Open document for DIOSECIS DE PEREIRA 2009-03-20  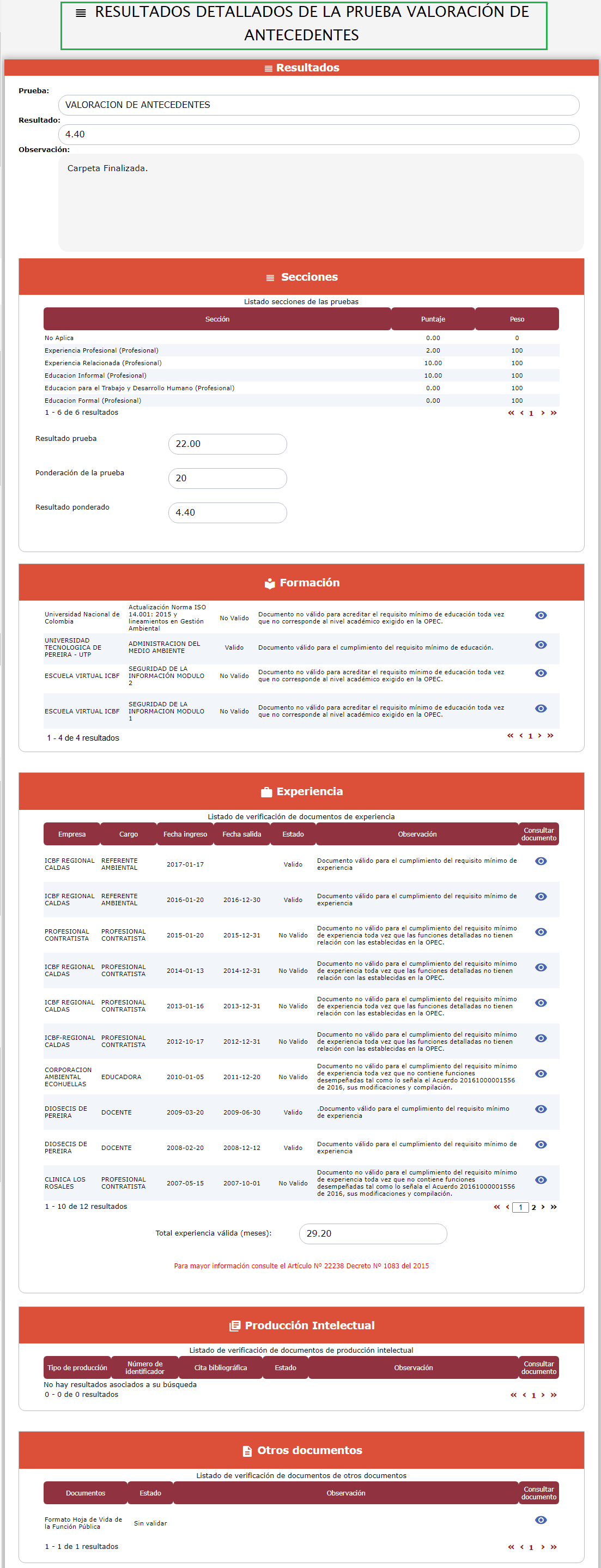(x=540, y=1109)
